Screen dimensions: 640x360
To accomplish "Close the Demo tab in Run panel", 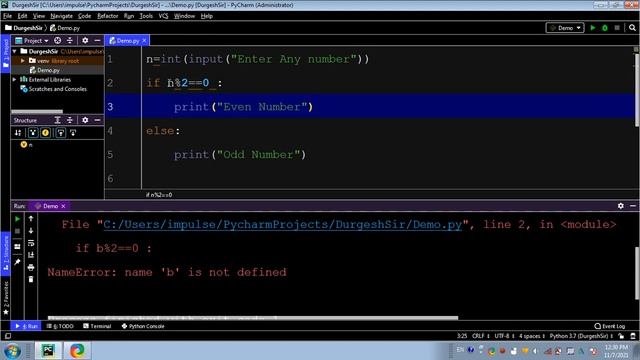I will pyautogui.click(x=63, y=206).
